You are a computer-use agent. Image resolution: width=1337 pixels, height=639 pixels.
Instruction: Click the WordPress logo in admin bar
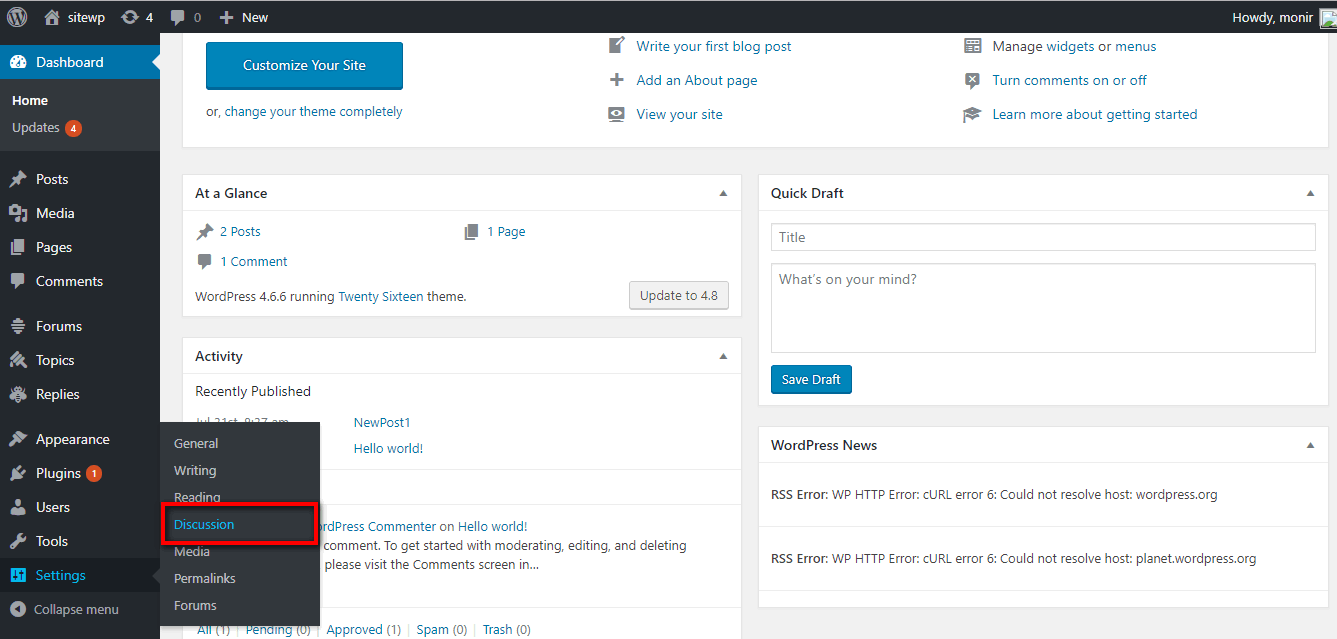17,17
